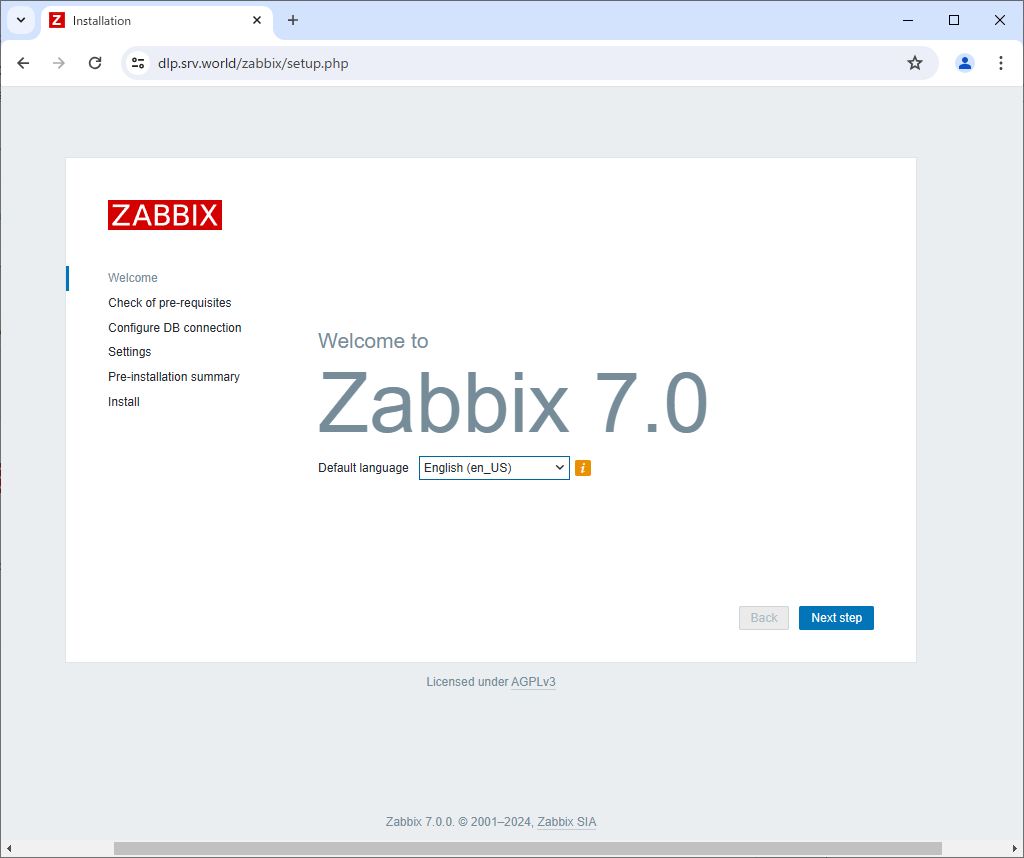Click the address bar URL

[x=253, y=63]
